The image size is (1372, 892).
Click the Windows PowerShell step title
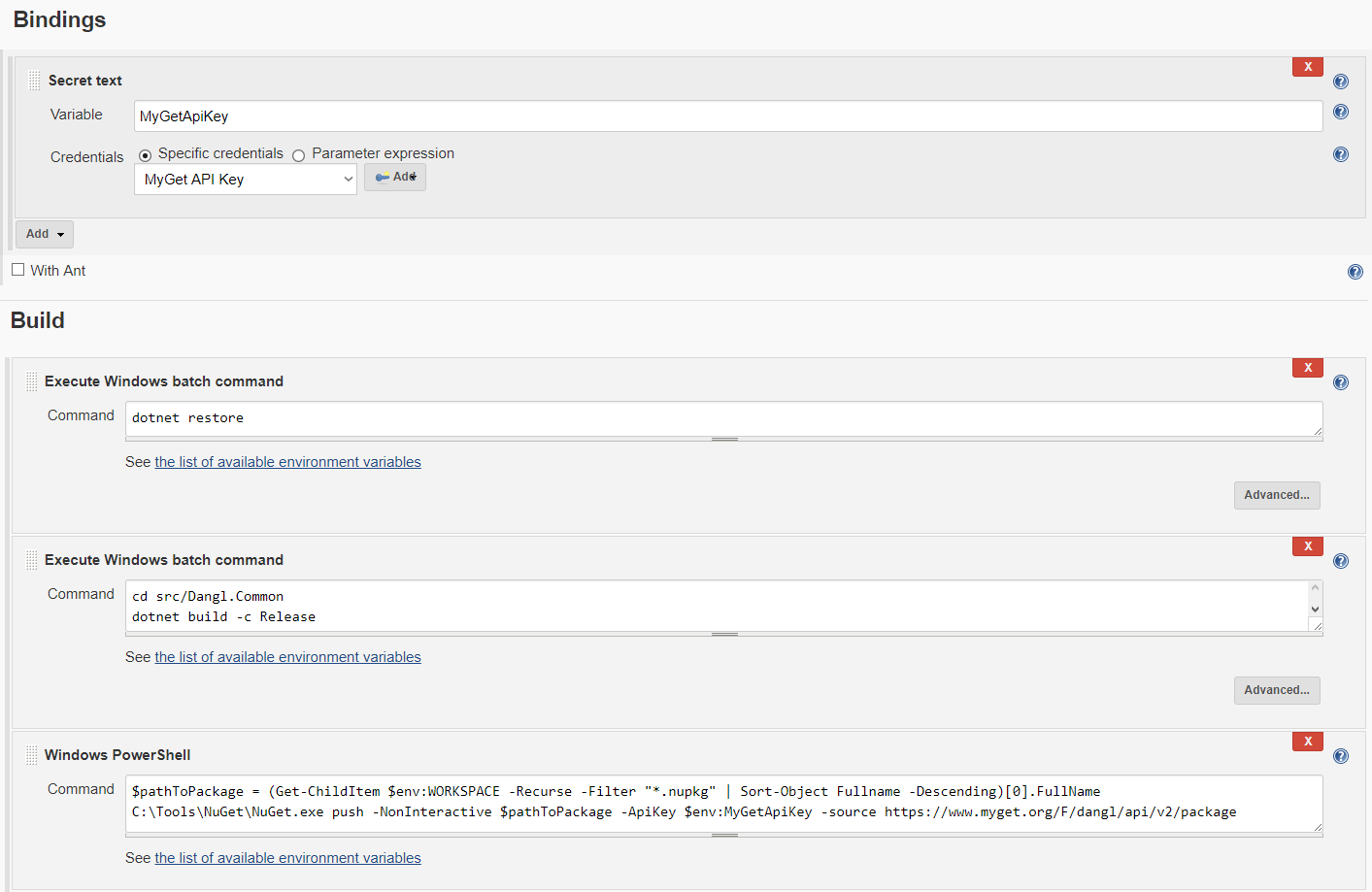(x=117, y=755)
